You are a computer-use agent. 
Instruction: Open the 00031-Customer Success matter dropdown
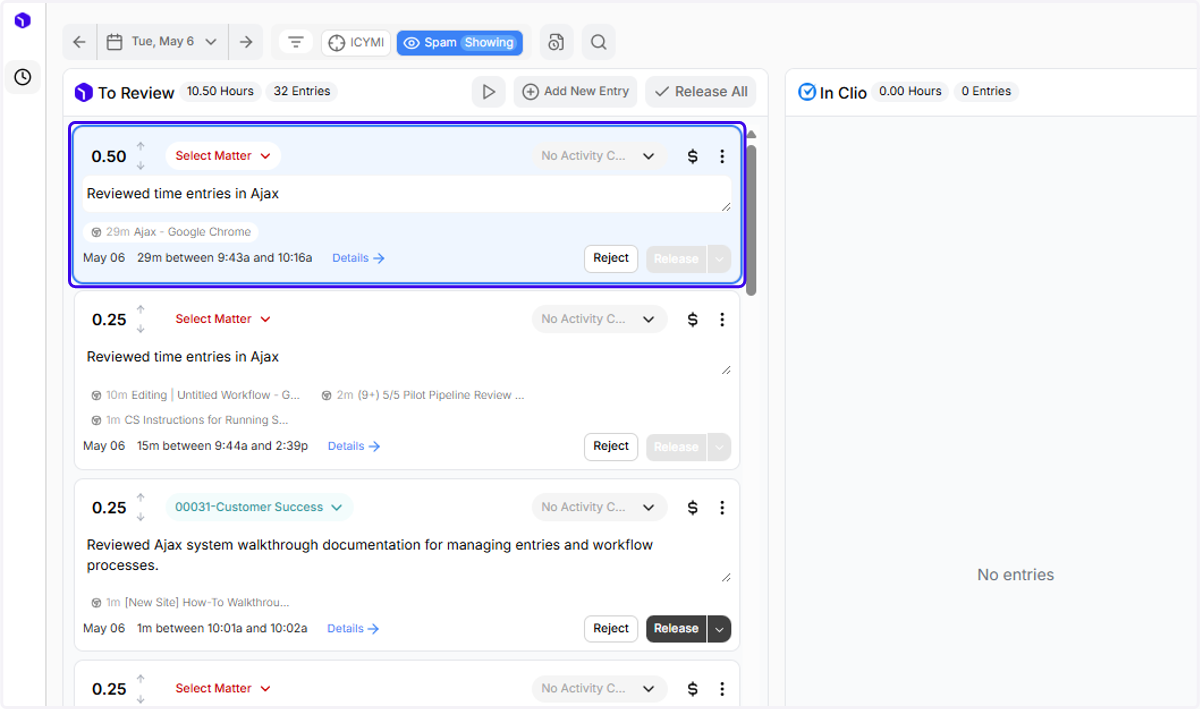259,507
